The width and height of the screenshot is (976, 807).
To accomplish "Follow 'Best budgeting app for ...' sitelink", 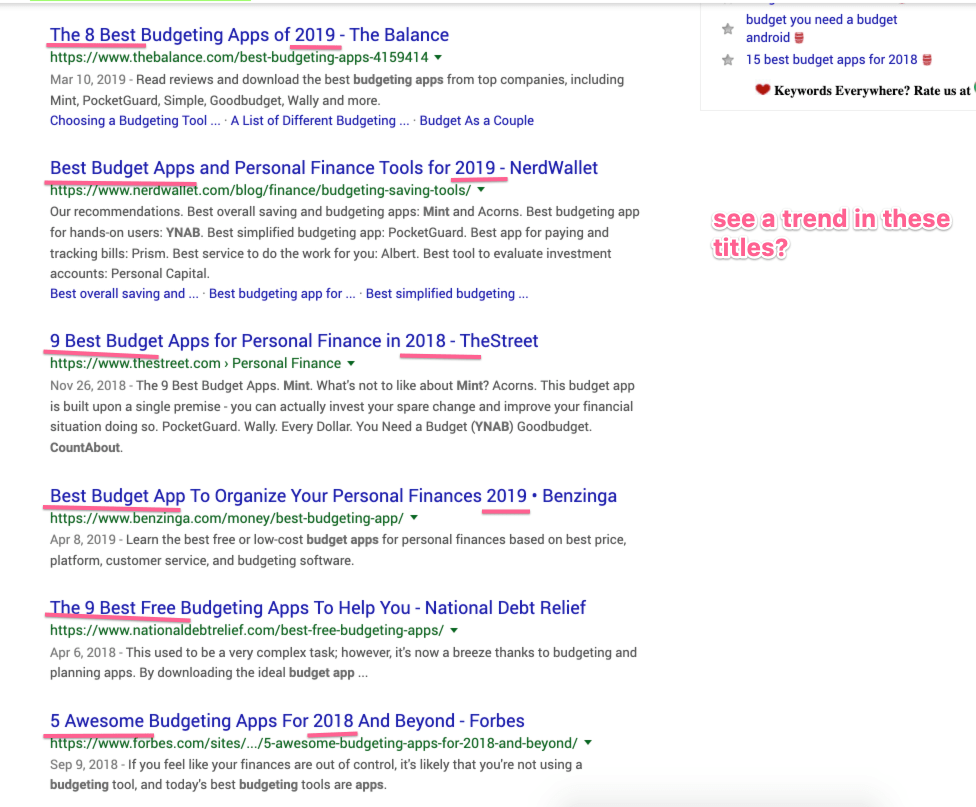I will 282,294.
